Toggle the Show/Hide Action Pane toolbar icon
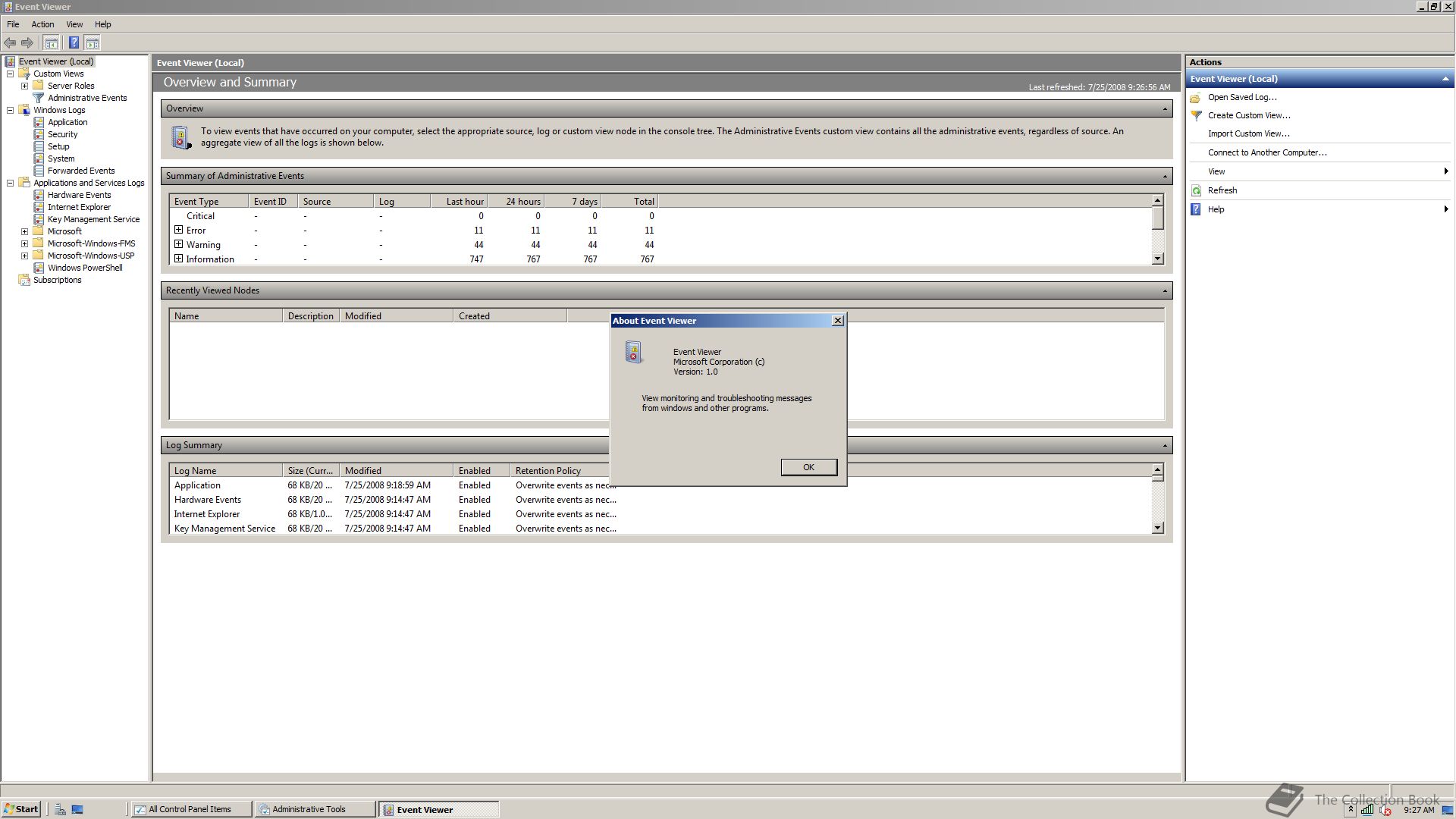This screenshot has width=1456, height=819. [x=93, y=43]
